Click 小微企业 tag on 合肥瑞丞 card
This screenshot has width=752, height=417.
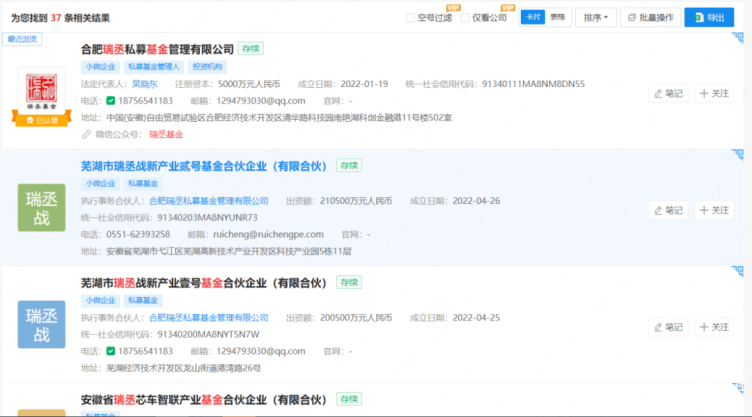click(x=100, y=67)
